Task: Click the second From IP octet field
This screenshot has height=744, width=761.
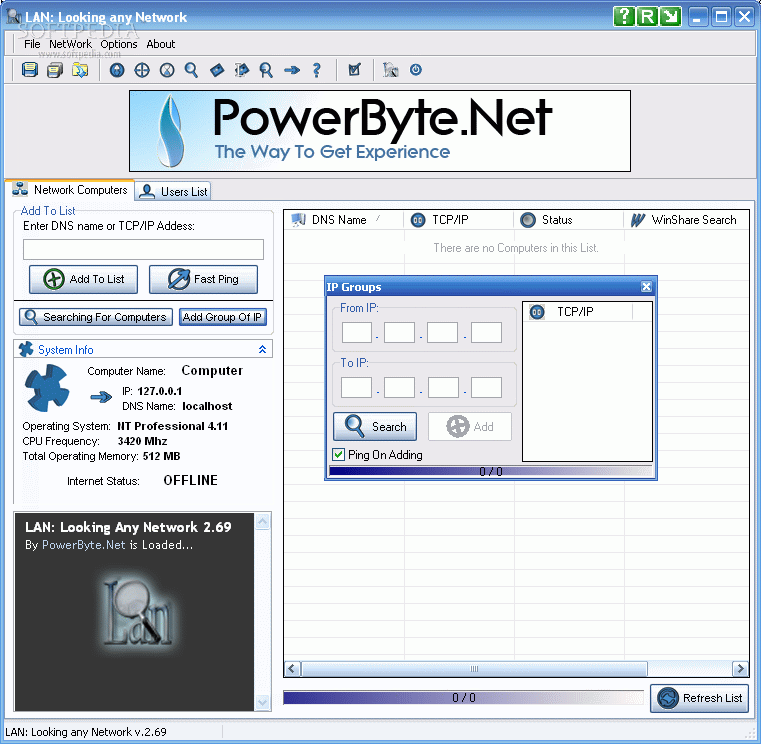Action: (x=399, y=332)
